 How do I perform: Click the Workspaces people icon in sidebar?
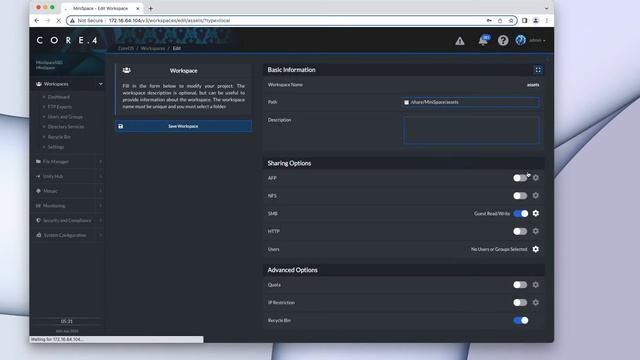[x=39, y=84]
